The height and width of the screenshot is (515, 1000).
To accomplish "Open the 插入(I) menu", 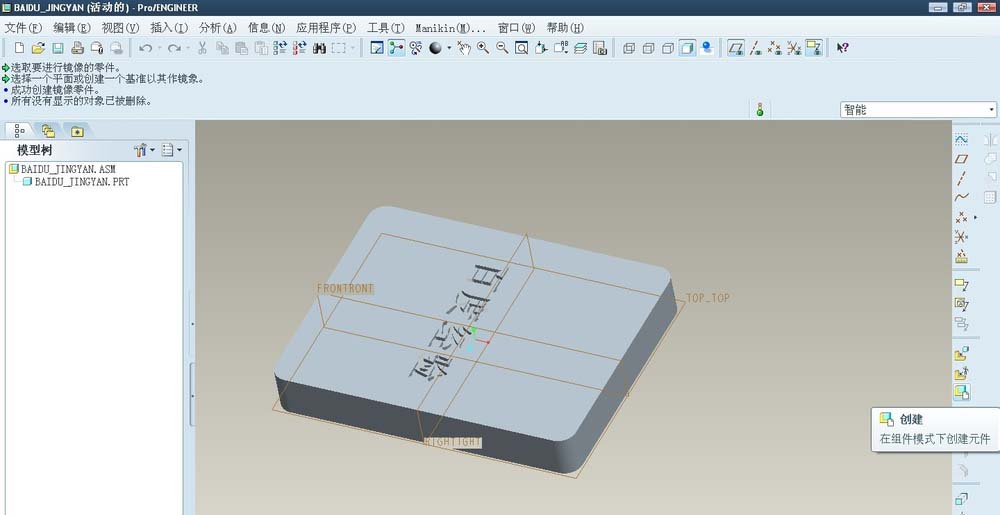I will (169, 28).
